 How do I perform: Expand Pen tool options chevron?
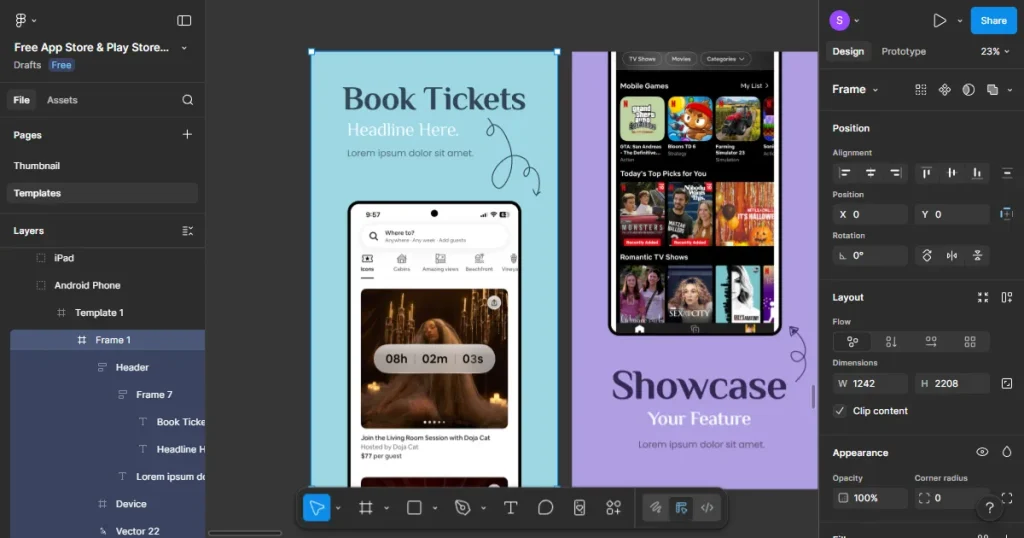pos(483,508)
